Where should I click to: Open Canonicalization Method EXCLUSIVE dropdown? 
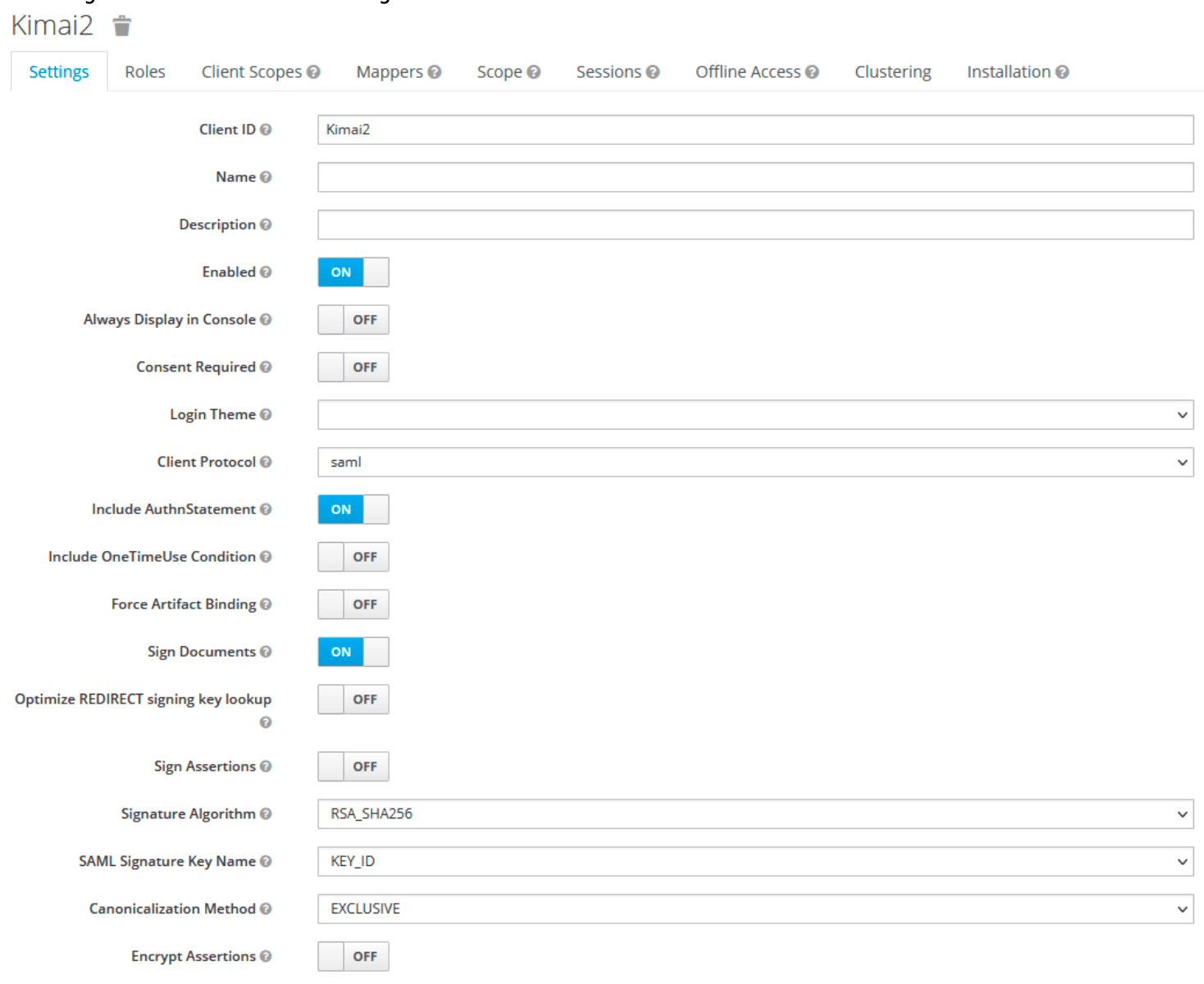[755, 909]
